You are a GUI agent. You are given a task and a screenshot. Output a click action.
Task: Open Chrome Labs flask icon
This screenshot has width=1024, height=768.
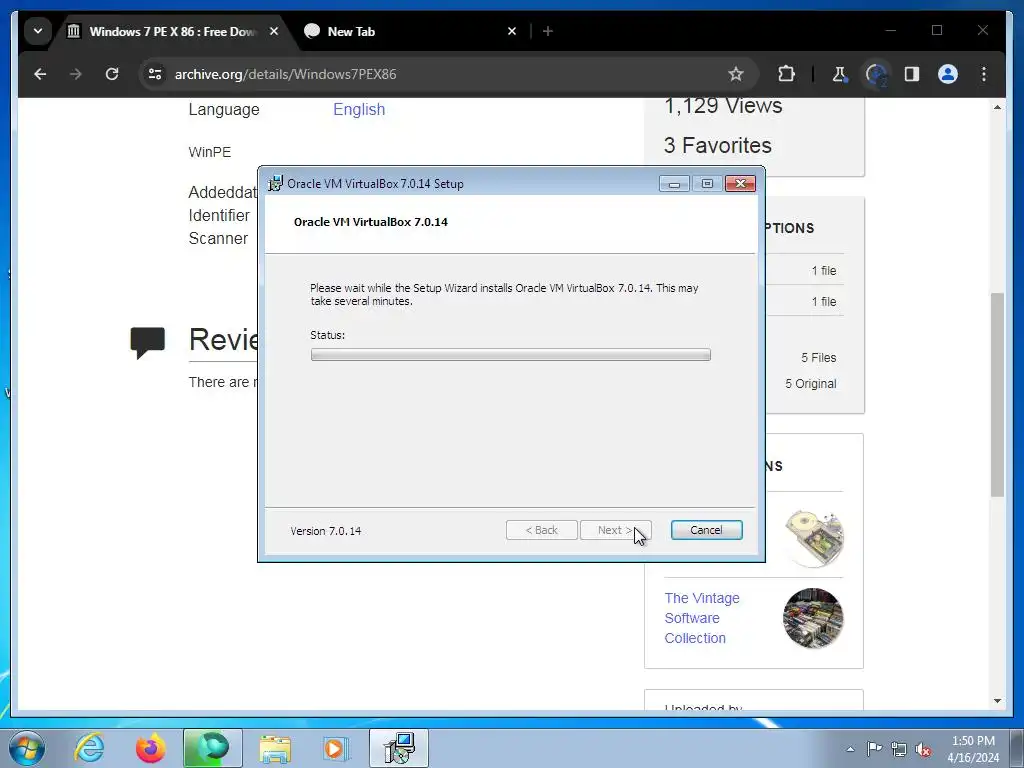(840, 74)
